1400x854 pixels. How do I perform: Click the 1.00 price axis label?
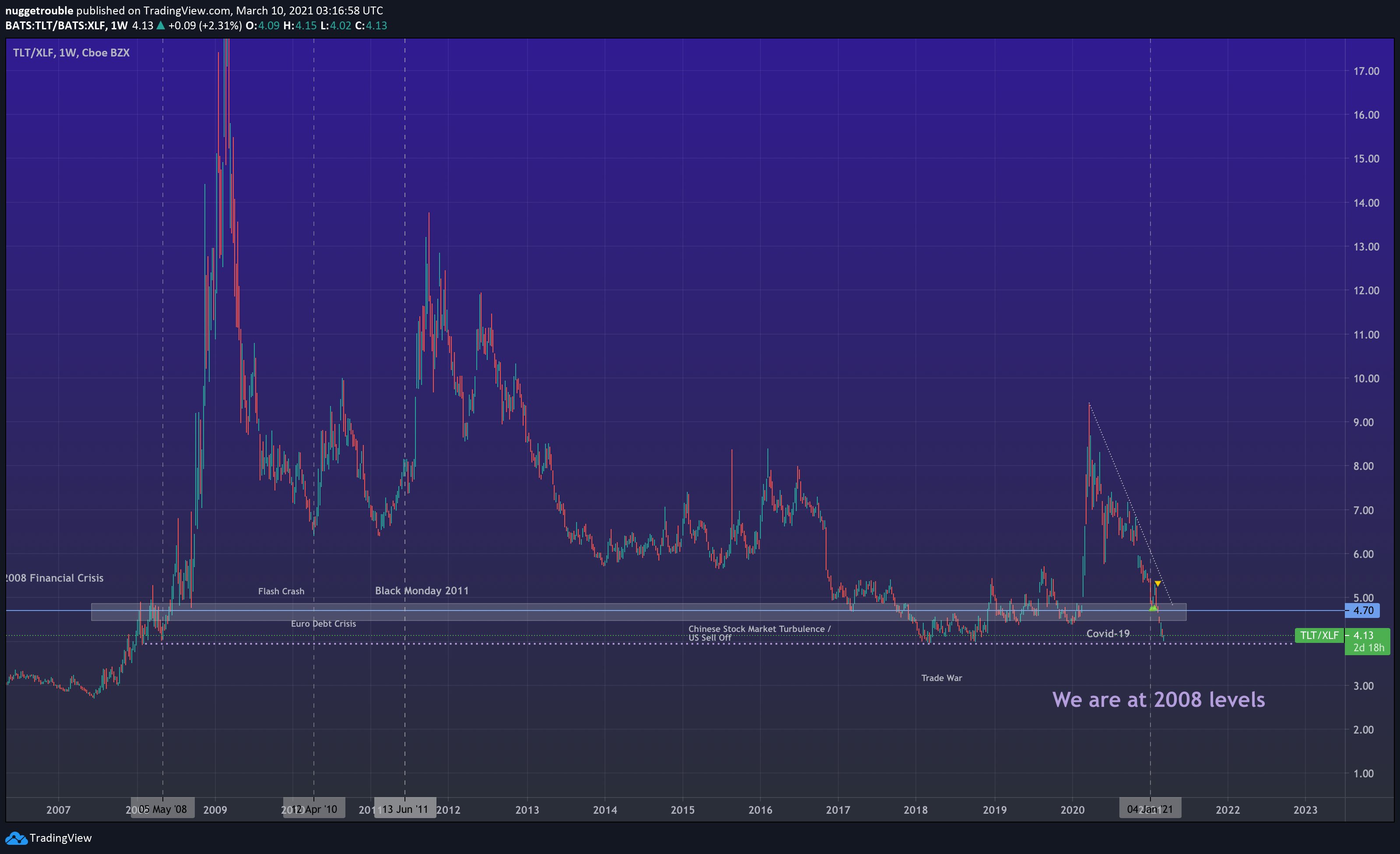click(x=1364, y=774)
